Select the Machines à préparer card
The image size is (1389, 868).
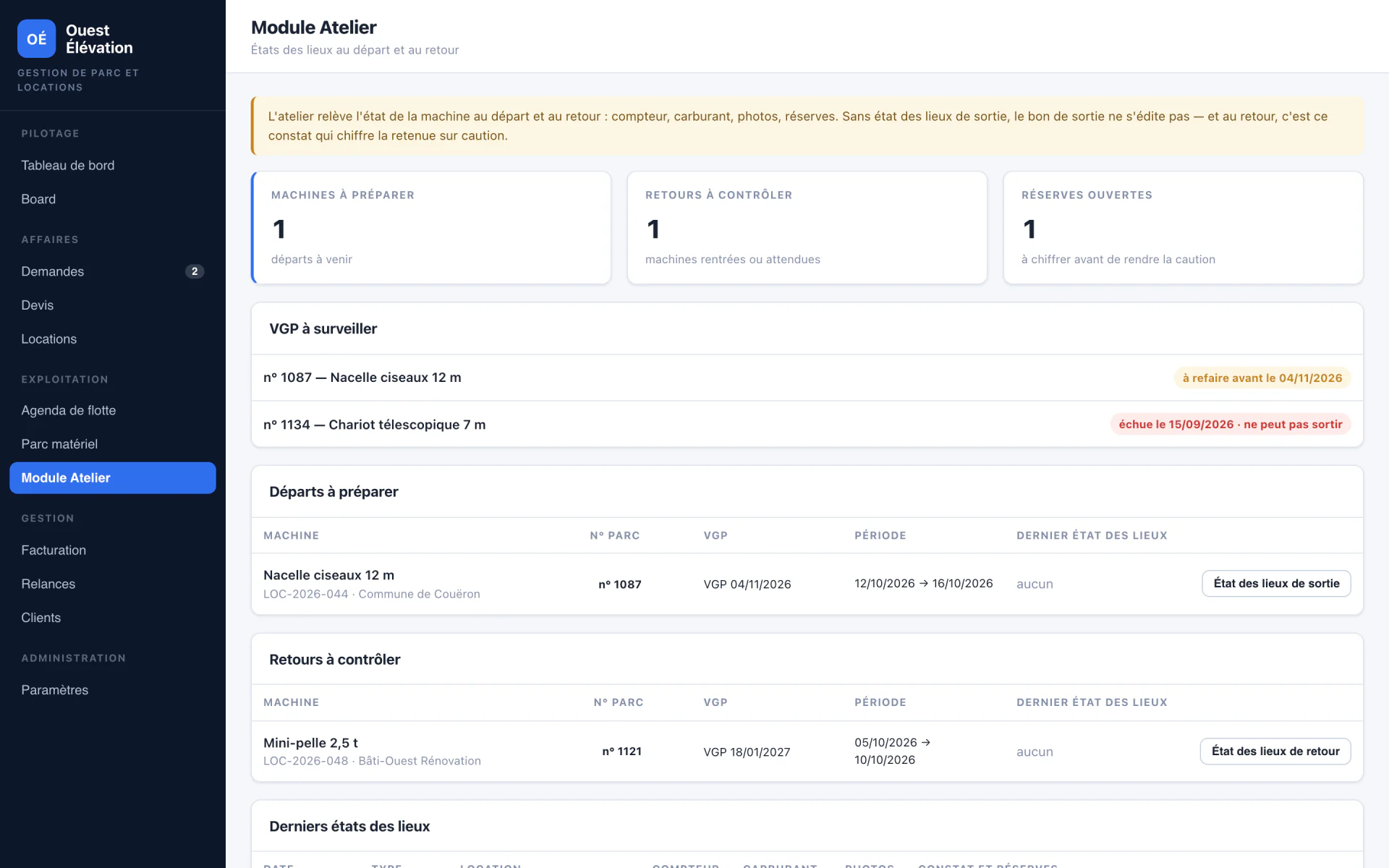431,228
